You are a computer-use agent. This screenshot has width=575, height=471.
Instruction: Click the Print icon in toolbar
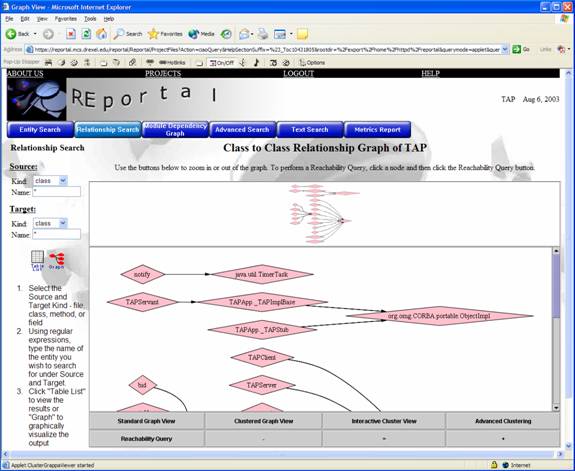click(263, 34)
